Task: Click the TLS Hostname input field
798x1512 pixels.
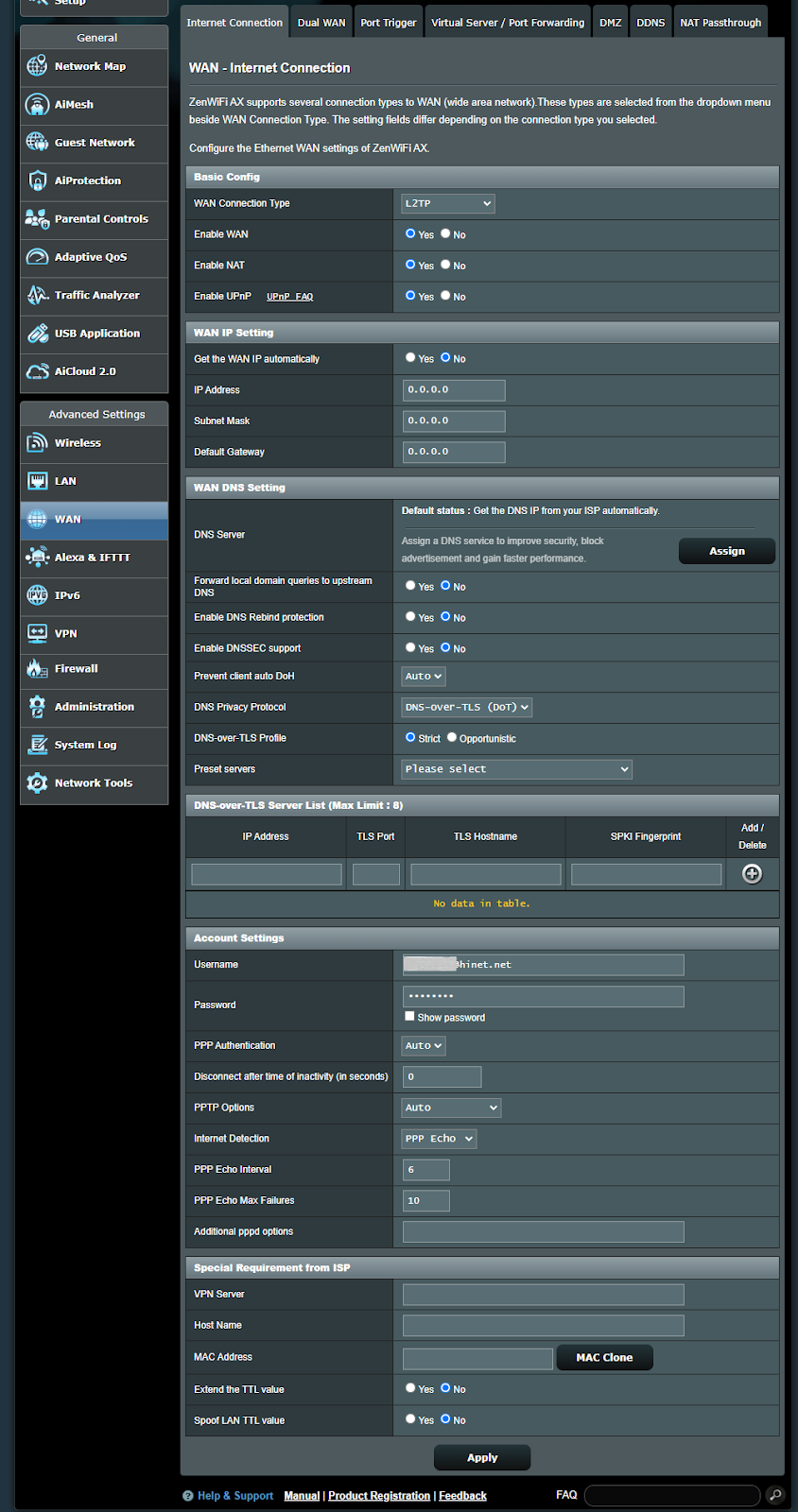Action: tap(486, 874)
